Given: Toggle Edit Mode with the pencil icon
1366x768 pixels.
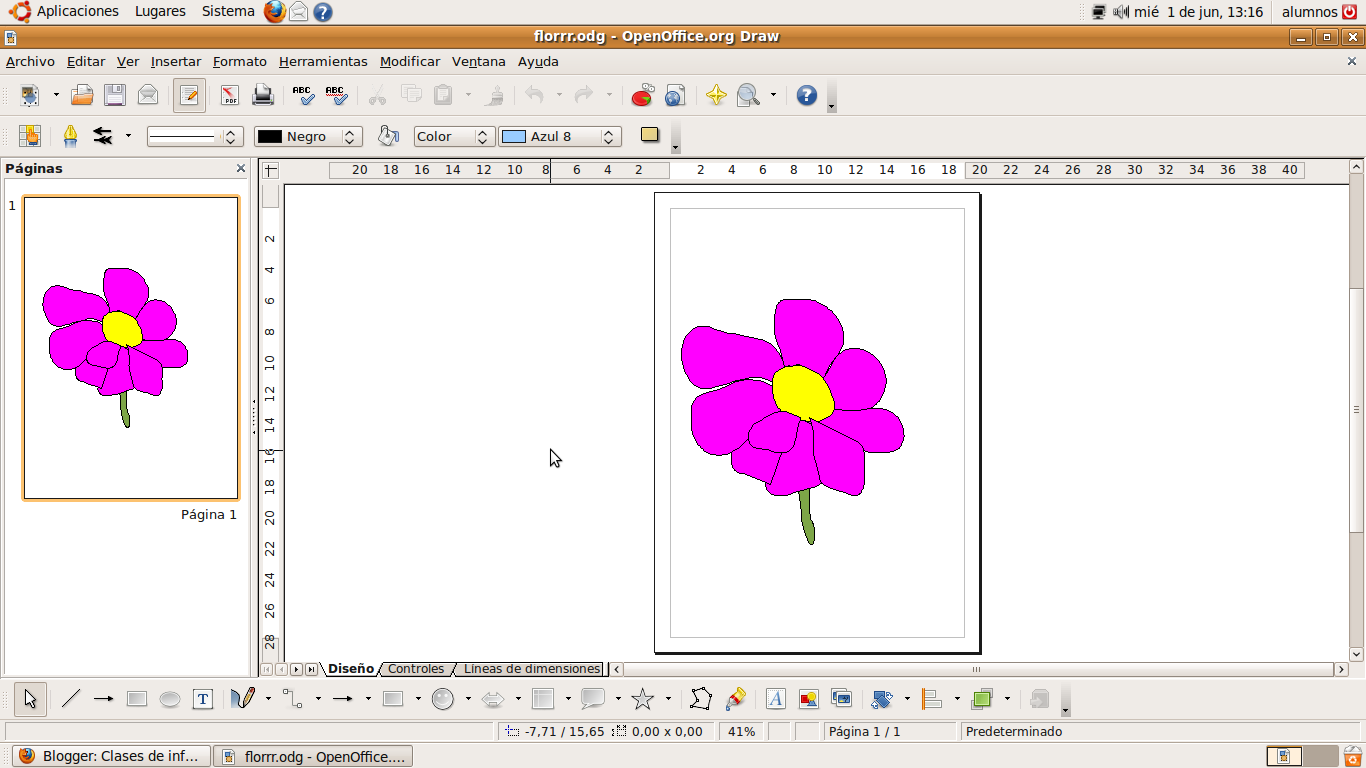Looking at the screenshot, I should pos(190,95).
